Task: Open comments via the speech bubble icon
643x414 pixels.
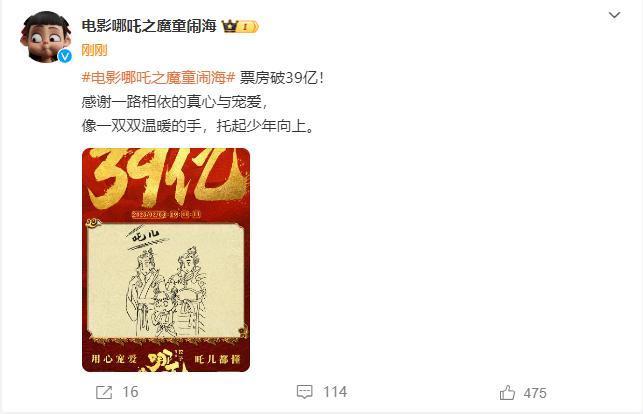Action: pyautogui.click(x=304, y=392)
